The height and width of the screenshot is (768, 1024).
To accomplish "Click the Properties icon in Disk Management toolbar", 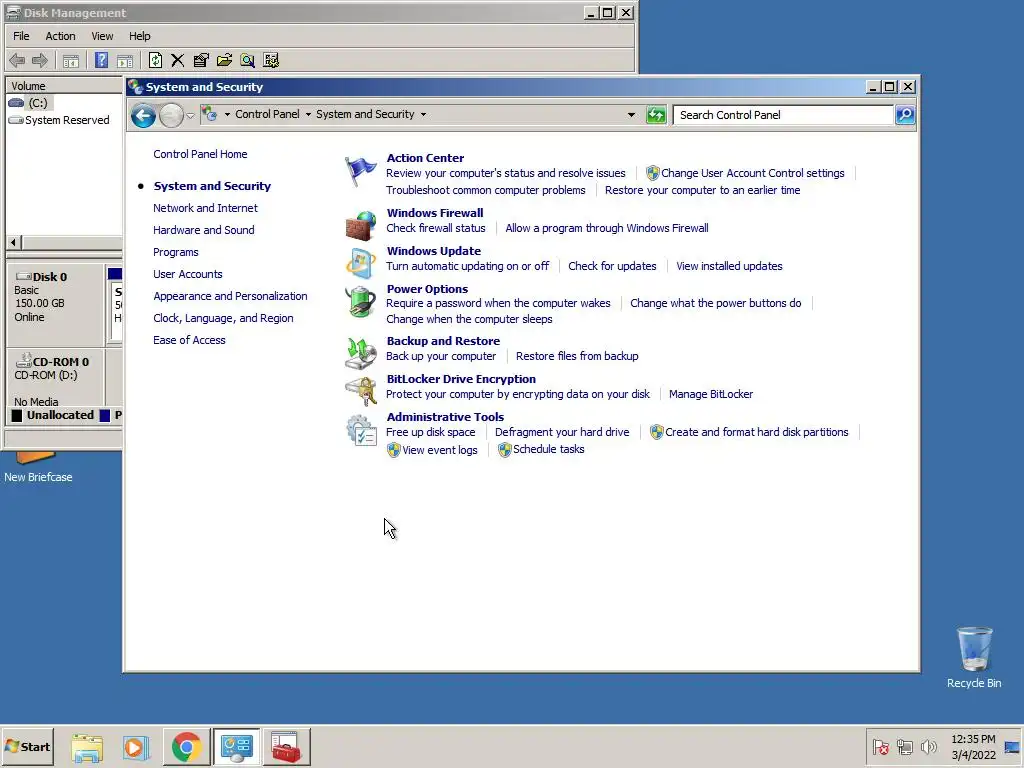I will pos(201,61).
